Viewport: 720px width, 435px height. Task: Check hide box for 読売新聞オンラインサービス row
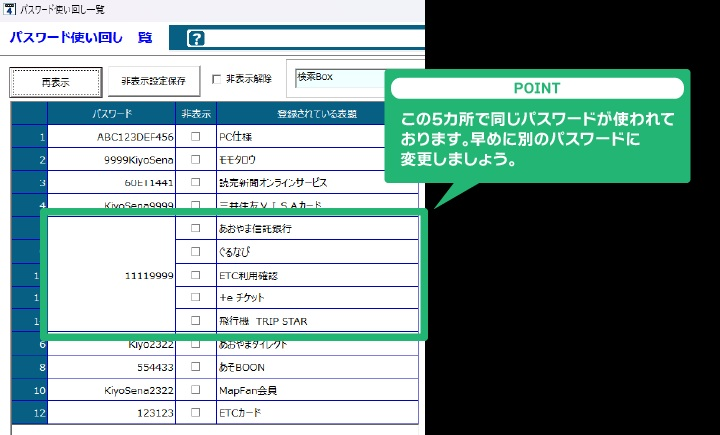[x=196, y=182]
